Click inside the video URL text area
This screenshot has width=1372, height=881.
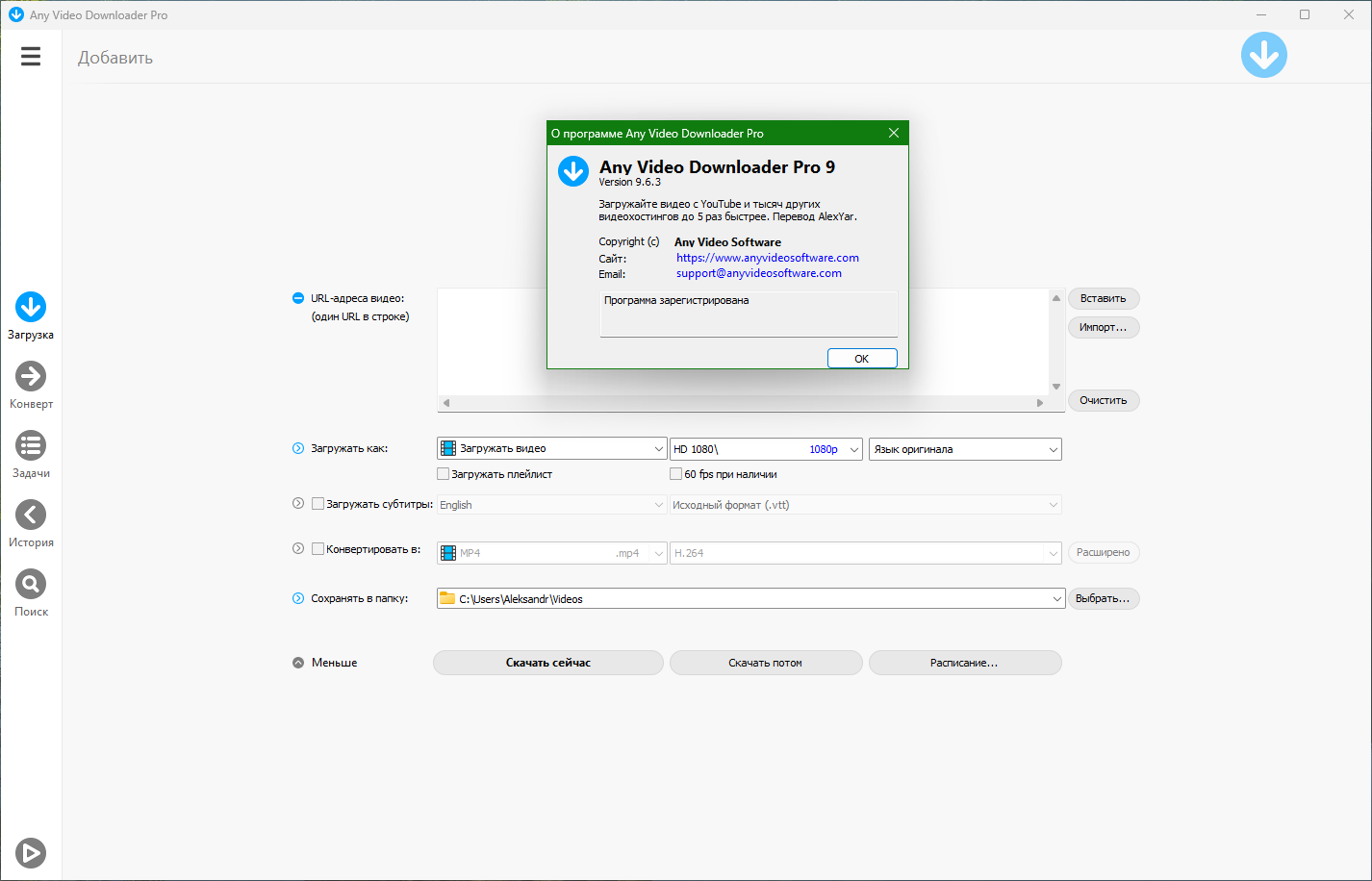743,341
